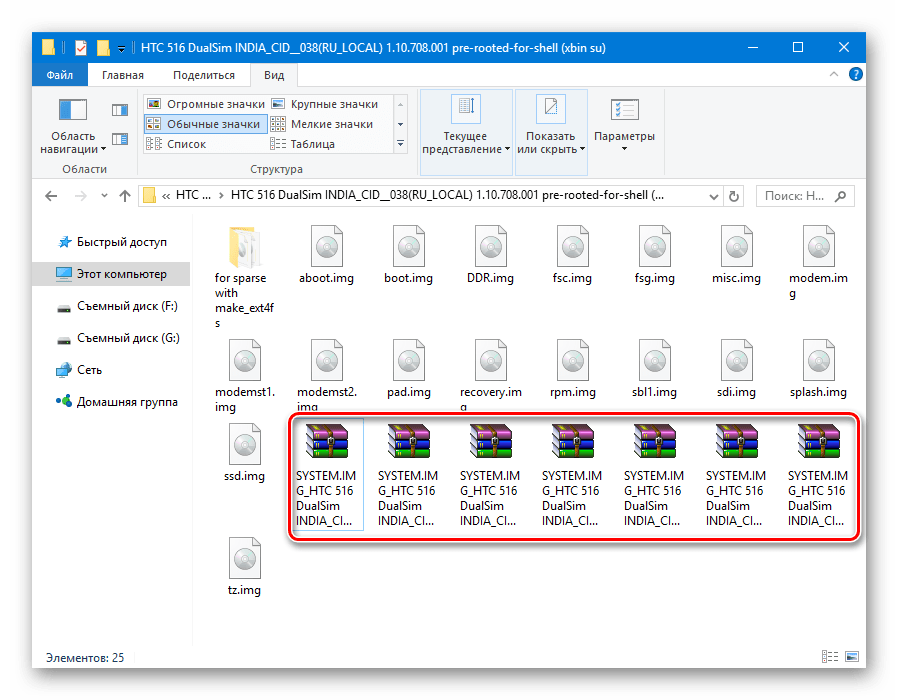Choose Список layout
This screenshot has height=700, width=898.
[x=175, y=144]
